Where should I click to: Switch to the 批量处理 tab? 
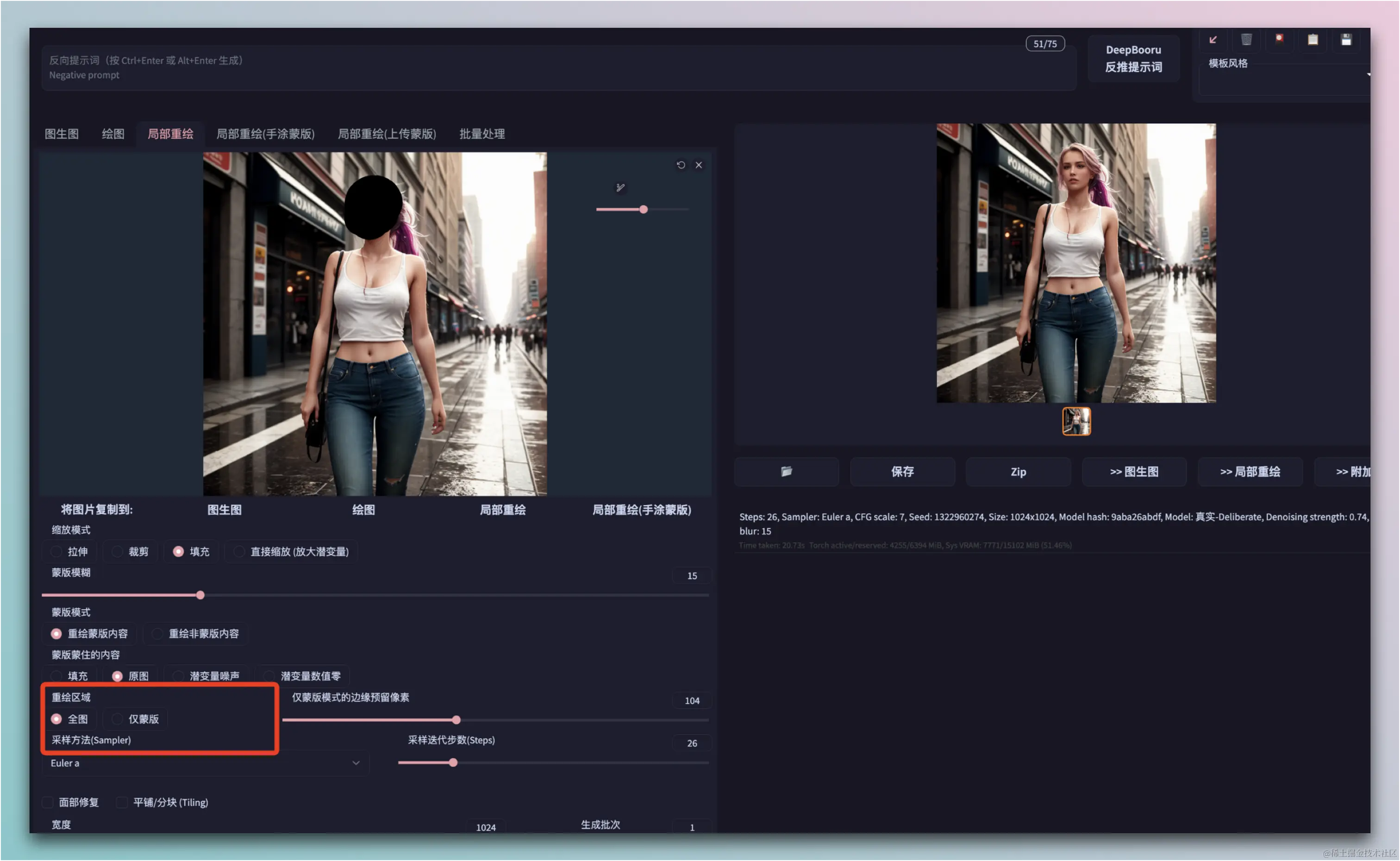tap(481, 134)
